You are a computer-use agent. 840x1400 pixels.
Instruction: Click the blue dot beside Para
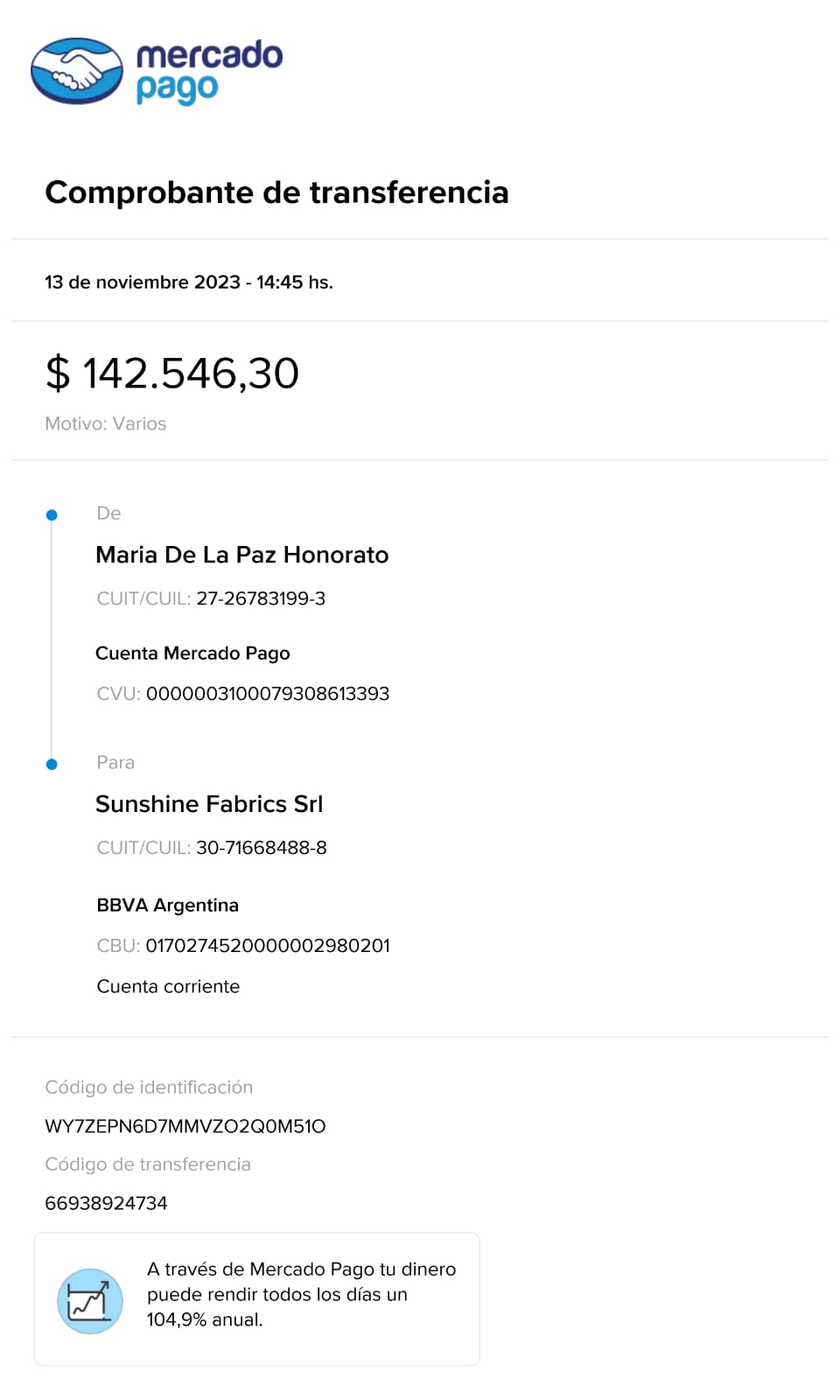(x=52, y=765)
